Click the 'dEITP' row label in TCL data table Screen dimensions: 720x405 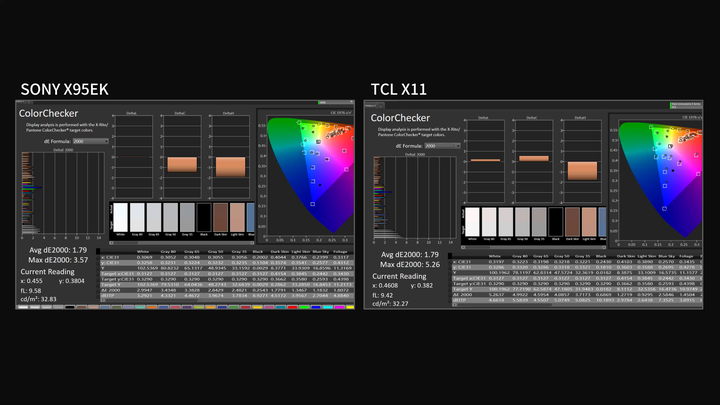pos(459,300)
